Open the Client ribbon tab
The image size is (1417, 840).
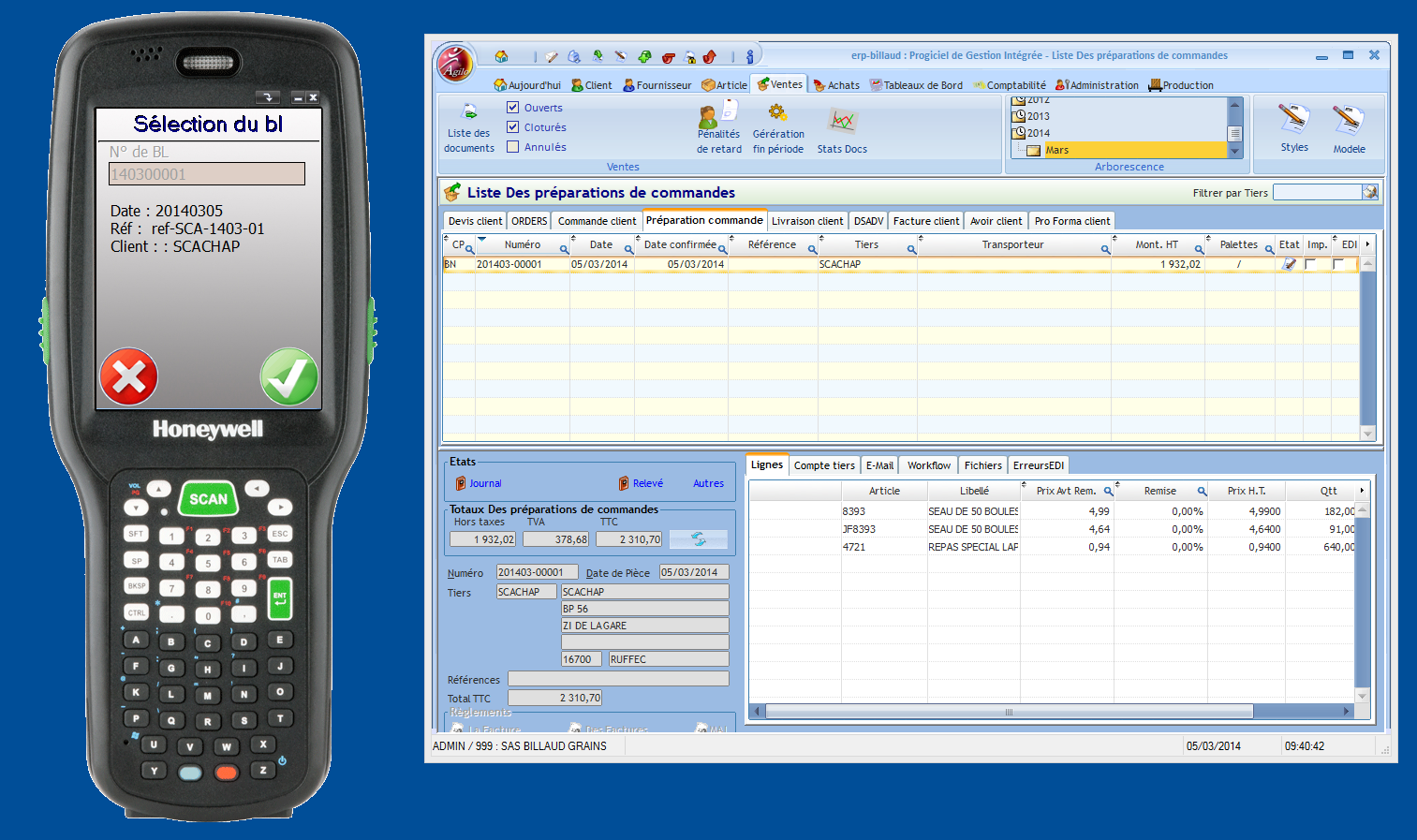(x=591, y=85)
